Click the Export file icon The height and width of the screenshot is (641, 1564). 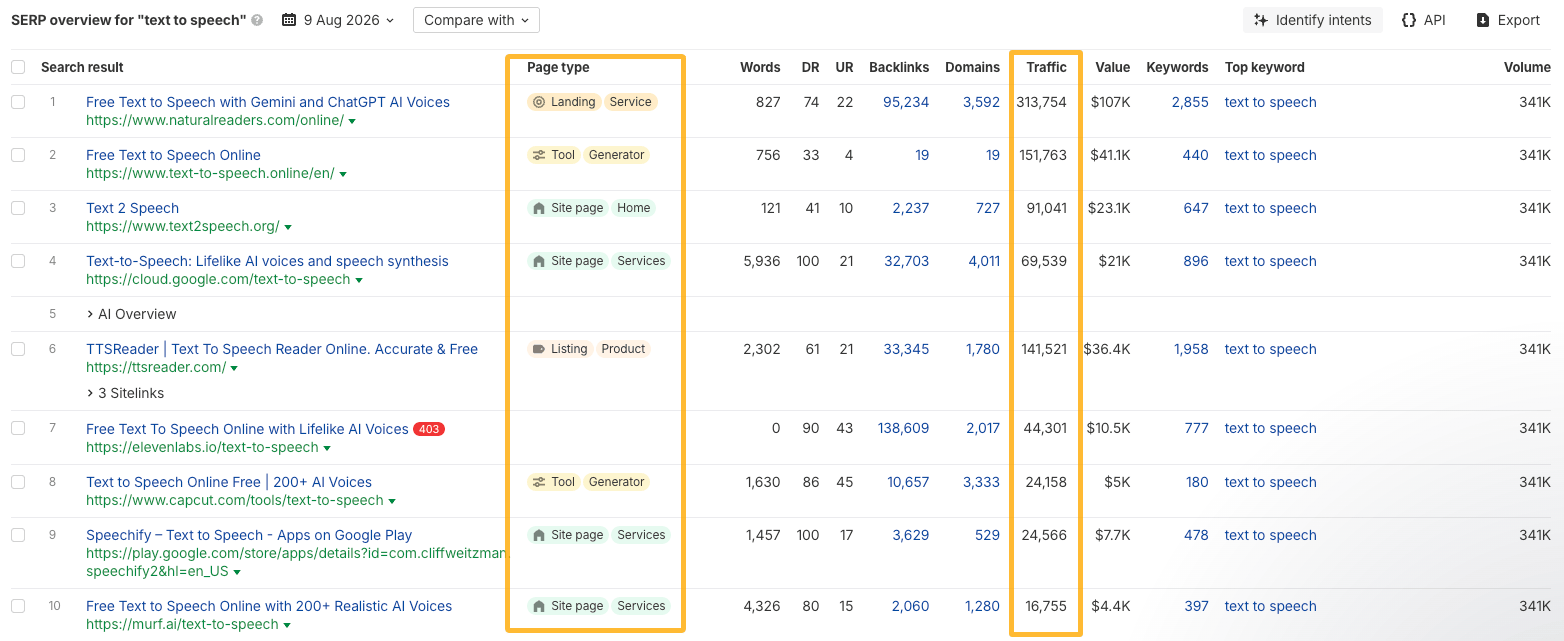pyautogui.click(x=1483, y=20)
